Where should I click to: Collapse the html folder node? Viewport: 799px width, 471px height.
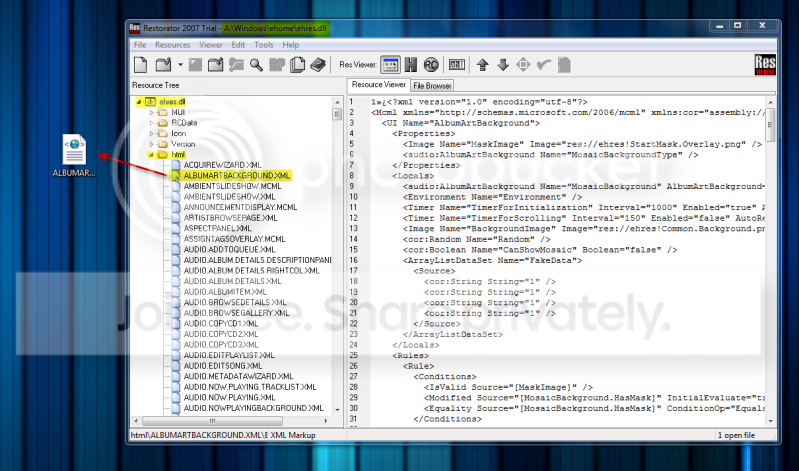click(151, 154)
